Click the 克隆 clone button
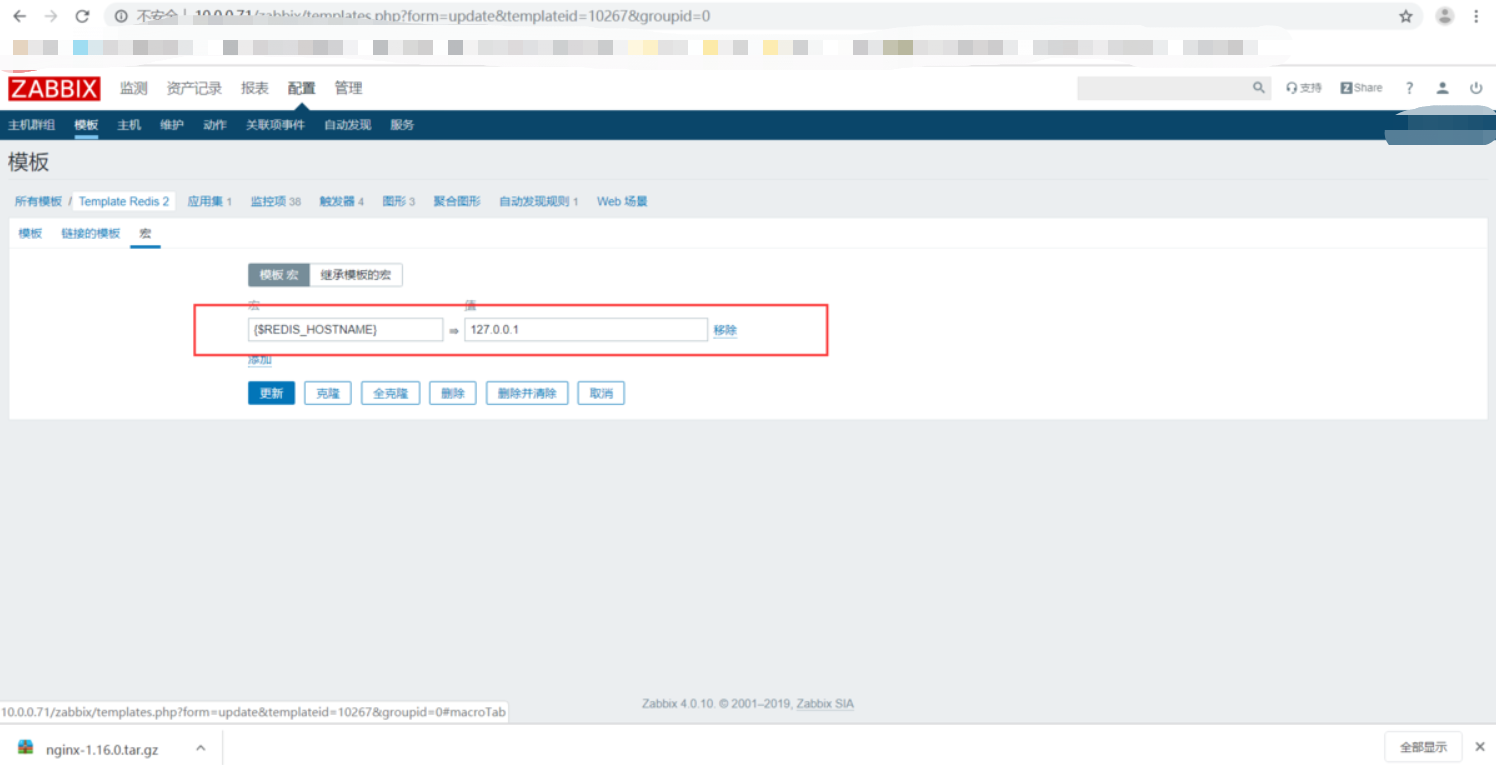This screenshot has width=1496, height=765. click(328, 393)
